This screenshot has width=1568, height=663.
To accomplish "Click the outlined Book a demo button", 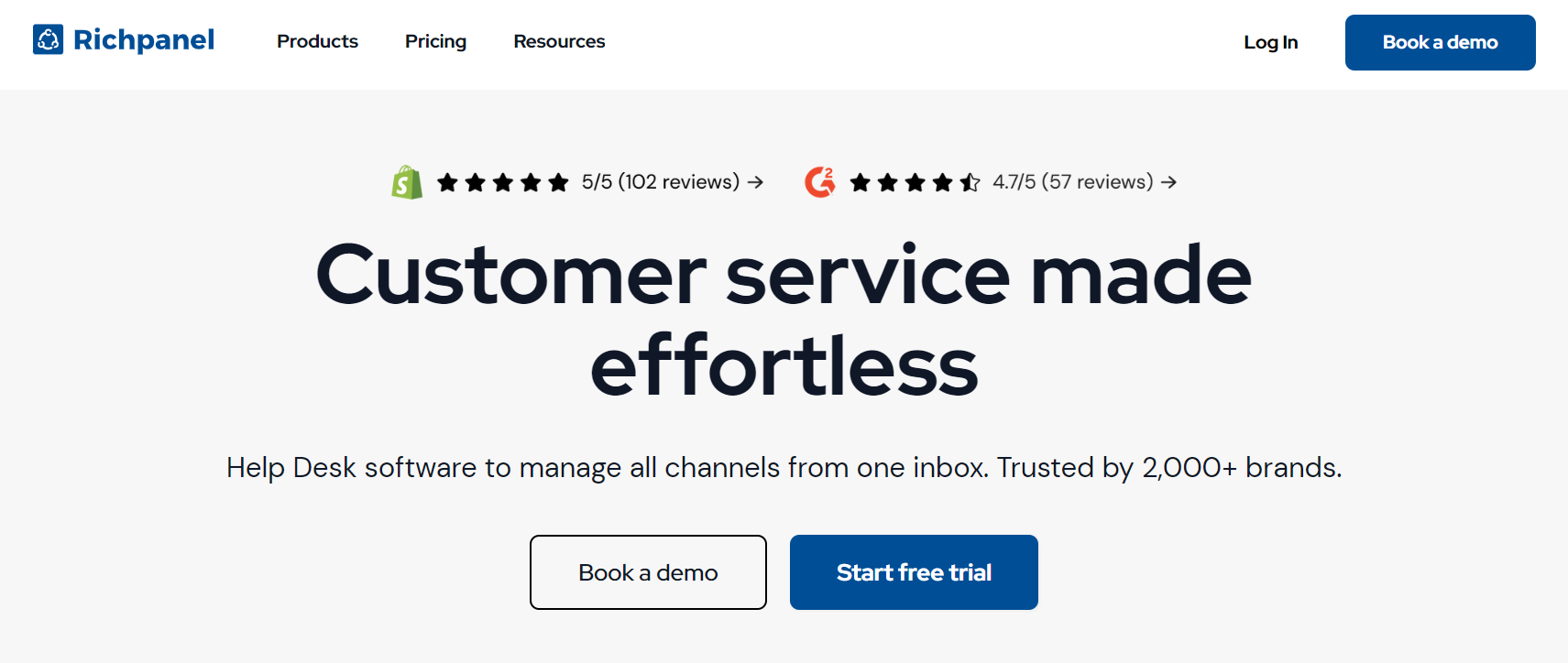I will click(x=648, y=572).
